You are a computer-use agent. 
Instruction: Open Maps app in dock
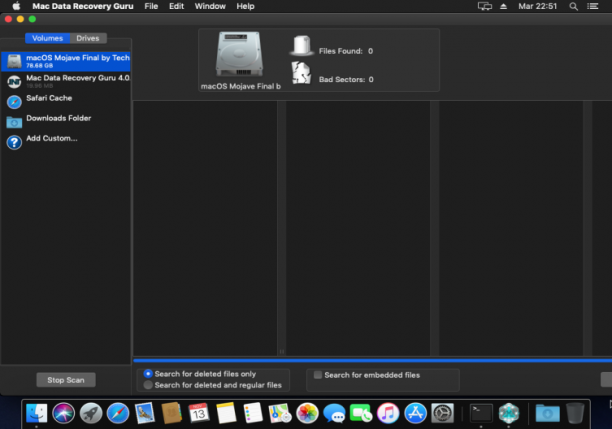tap(280, 413)
